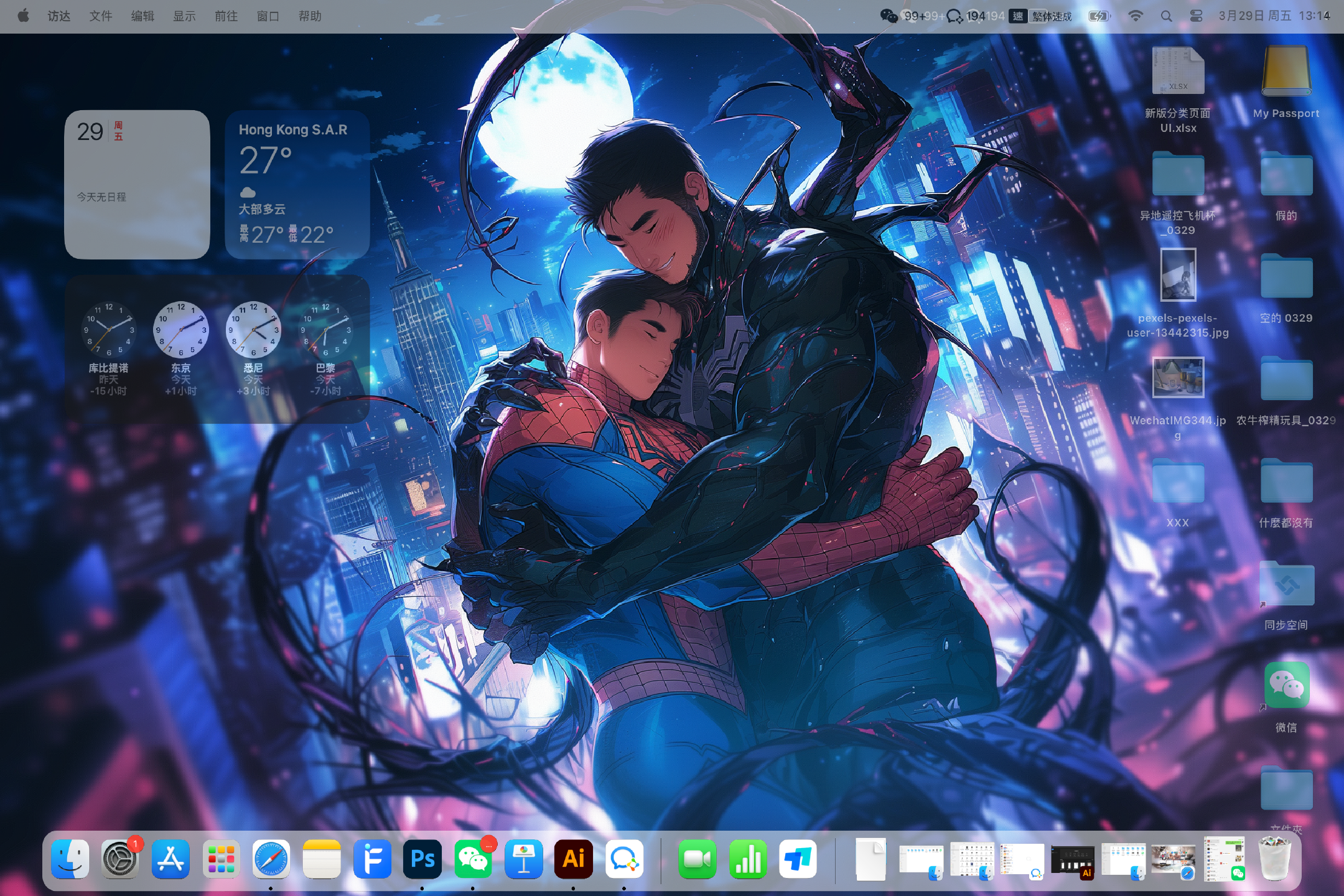The height and width of the screenshot is (896, 1344).
Task: Launch Keynote from the dock
Action: tap(523, 859)
